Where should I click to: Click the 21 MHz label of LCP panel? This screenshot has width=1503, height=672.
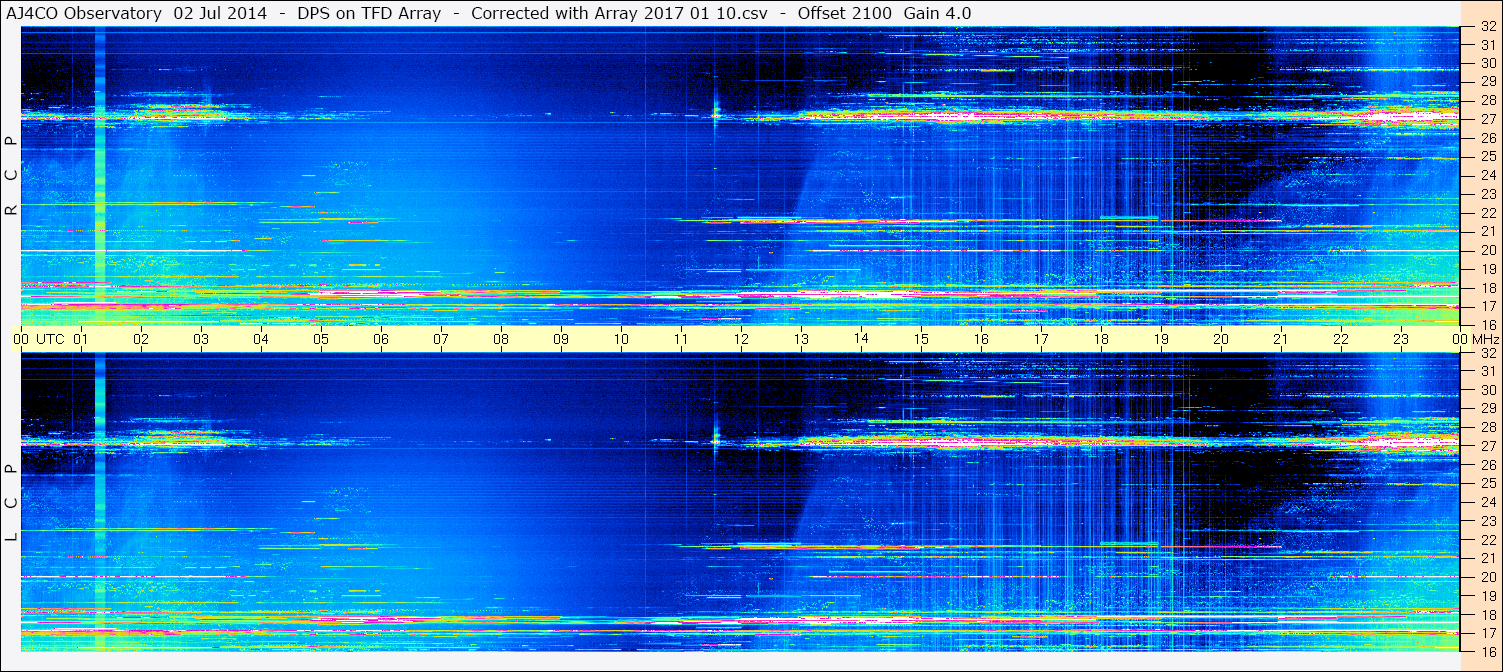[1488, 558]
